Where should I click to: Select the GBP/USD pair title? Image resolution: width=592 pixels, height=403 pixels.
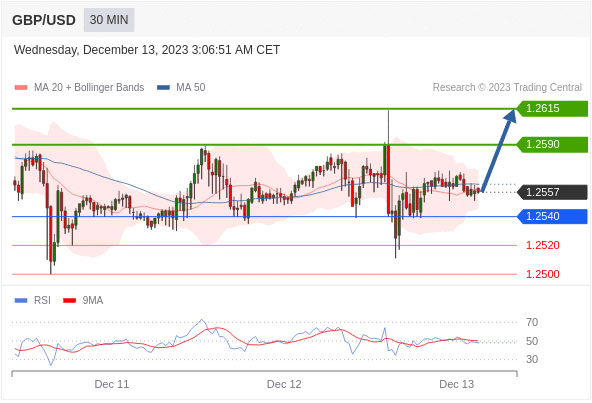pos(44,20)
